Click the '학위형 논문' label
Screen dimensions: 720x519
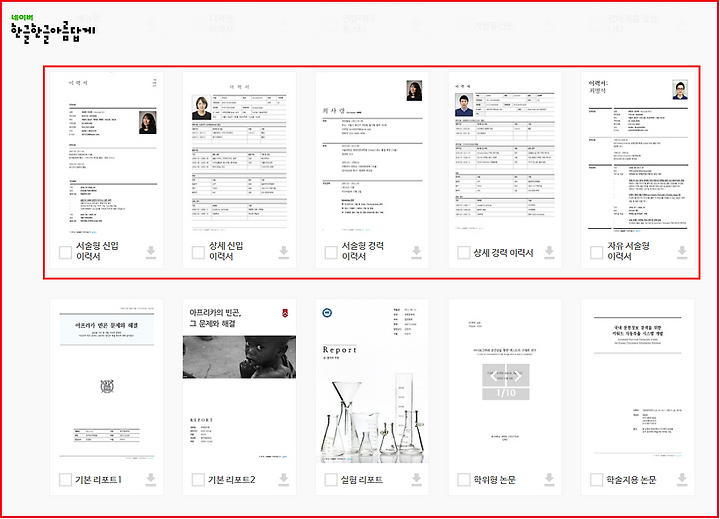click(x=495, y=480)
